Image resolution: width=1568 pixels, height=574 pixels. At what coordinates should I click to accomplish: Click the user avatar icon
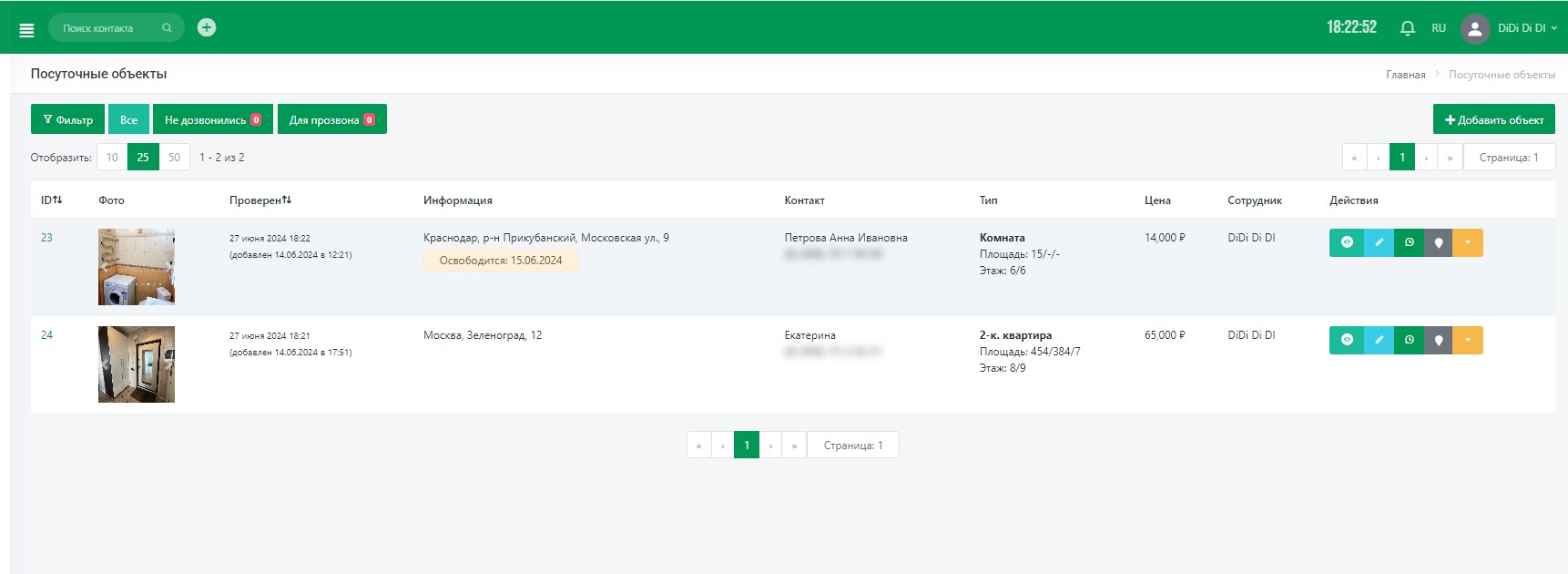(x=1475, y=28)
